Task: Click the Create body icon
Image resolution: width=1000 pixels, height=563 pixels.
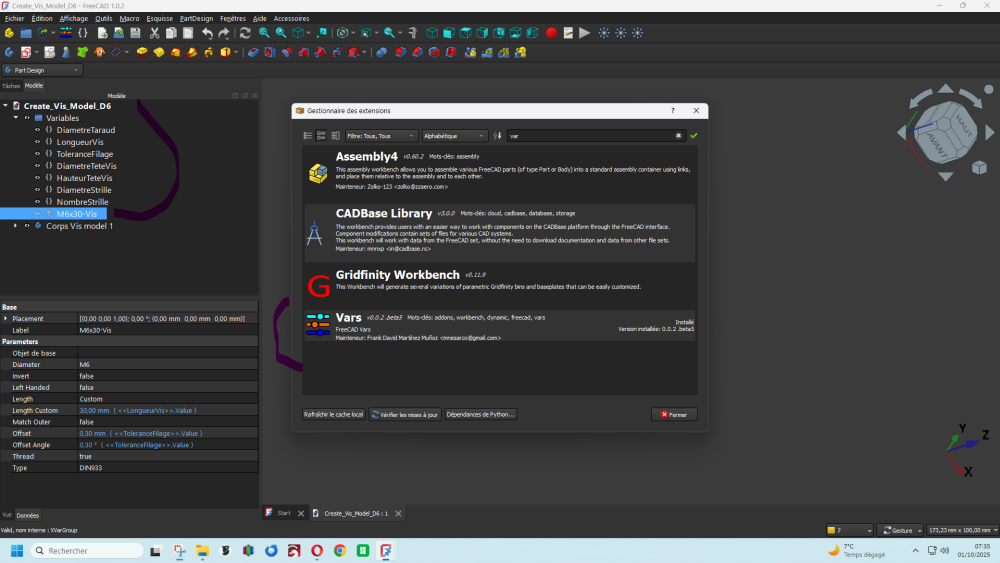Action: (9, 52)
